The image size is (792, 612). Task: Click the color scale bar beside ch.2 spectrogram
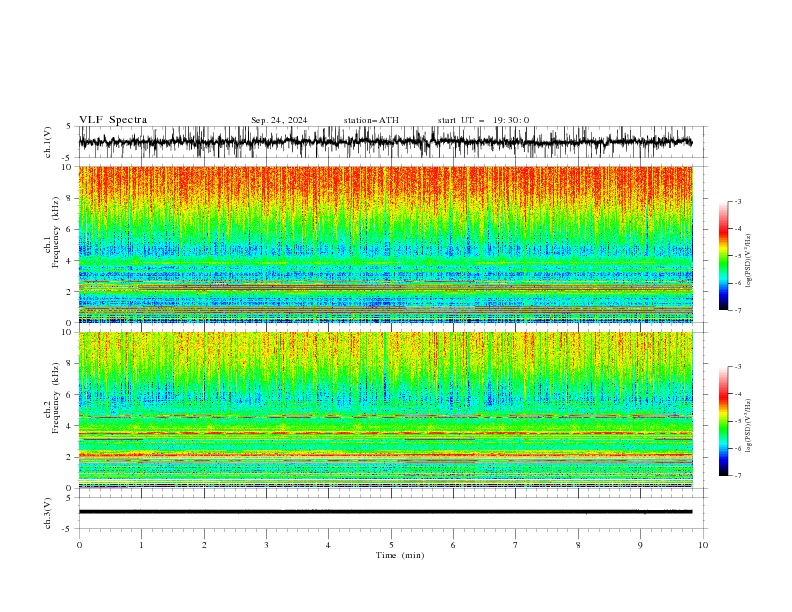(723, 421)
